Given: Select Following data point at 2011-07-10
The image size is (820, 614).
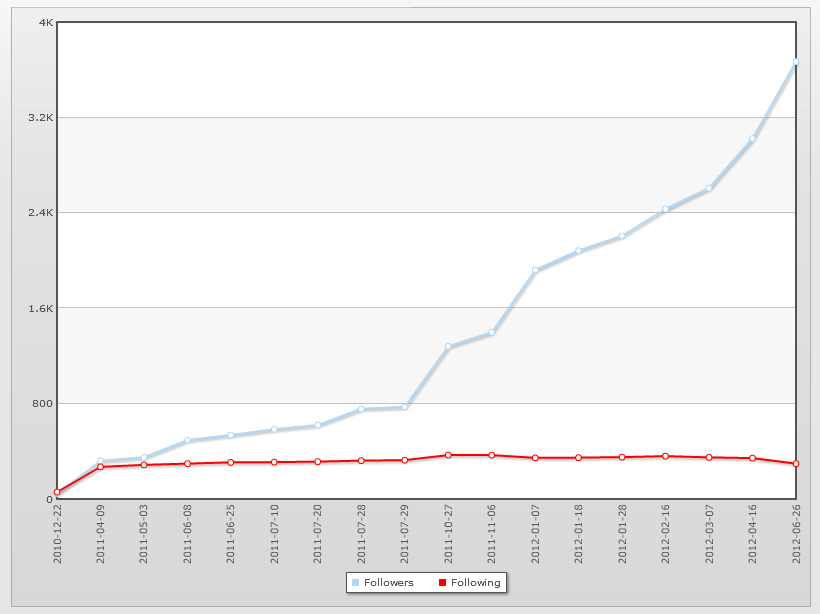Looking at the screenshot, I should [274, 462].
